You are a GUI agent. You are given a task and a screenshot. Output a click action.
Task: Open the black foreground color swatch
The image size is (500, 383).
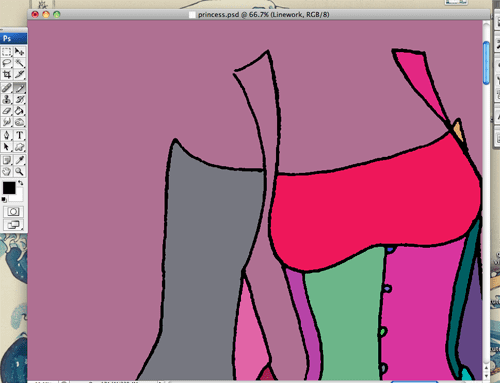click(x=9, y=188)
